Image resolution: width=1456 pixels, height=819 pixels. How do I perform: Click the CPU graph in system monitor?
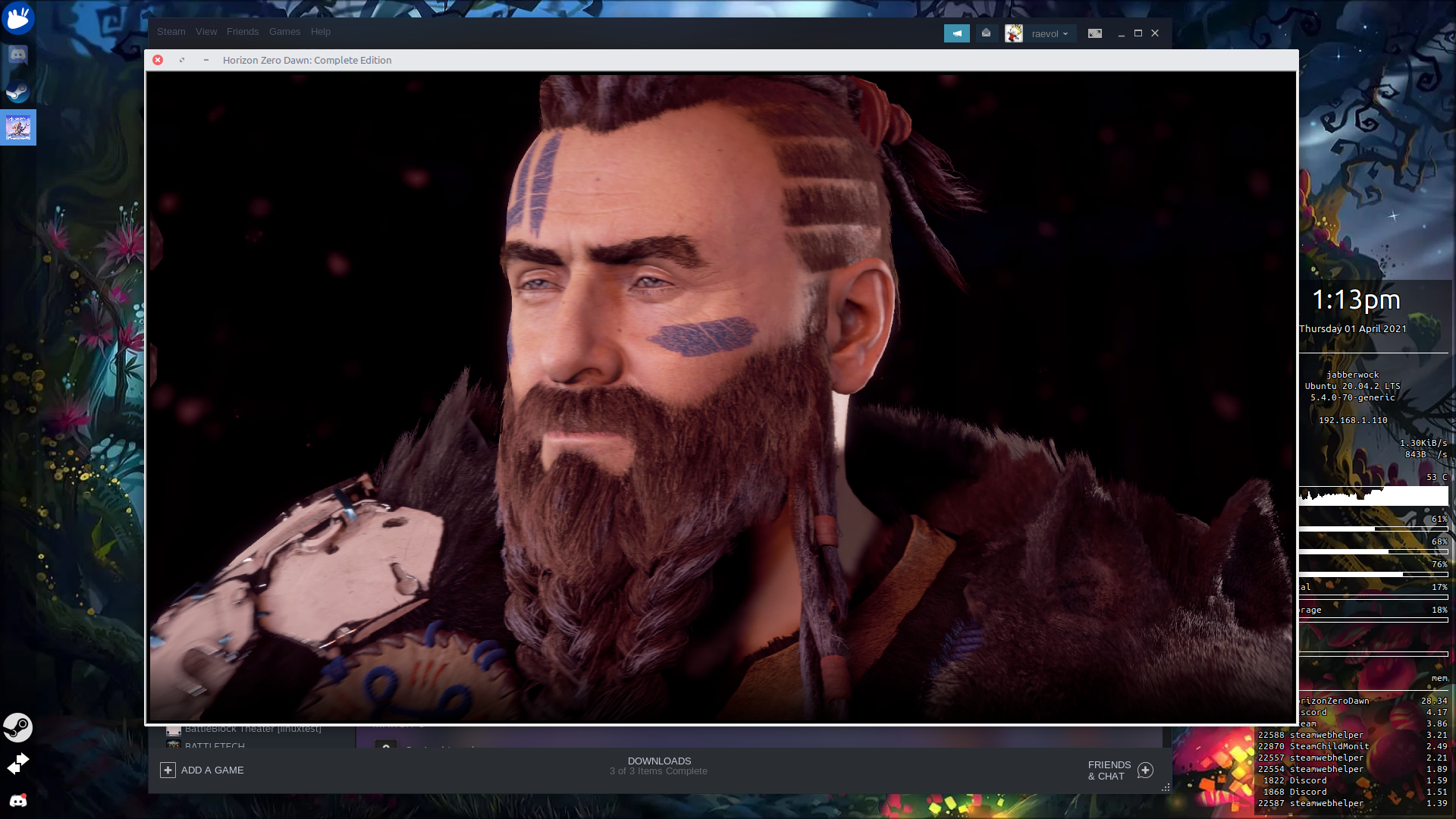click(1373, 496)
